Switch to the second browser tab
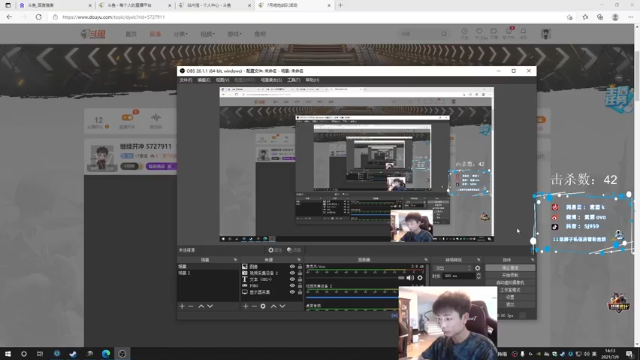The image size is (640, 360). pyautogui.click(x=135, y=5)
